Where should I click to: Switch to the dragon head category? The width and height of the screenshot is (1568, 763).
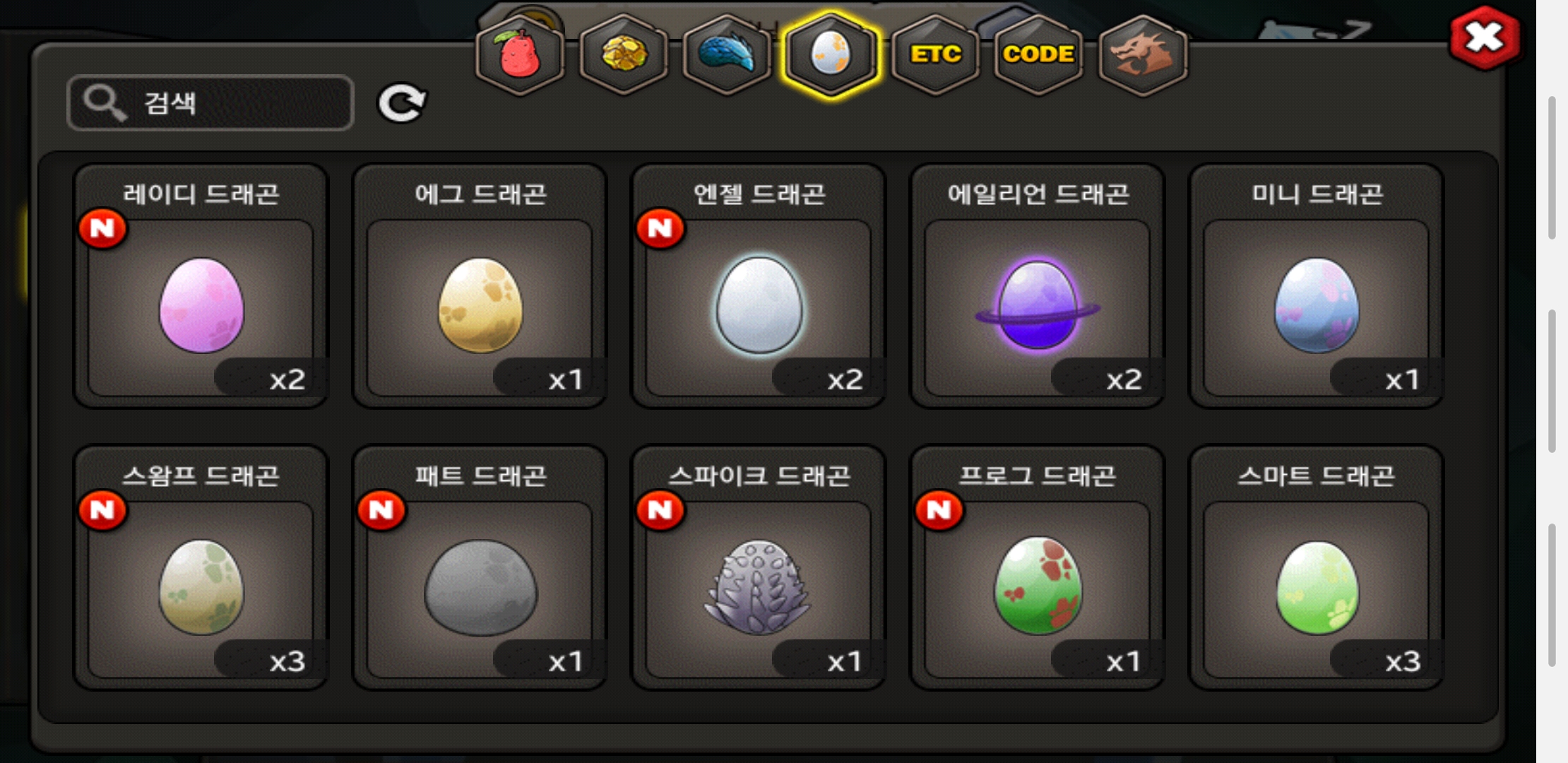click(x=1143, y=55)
